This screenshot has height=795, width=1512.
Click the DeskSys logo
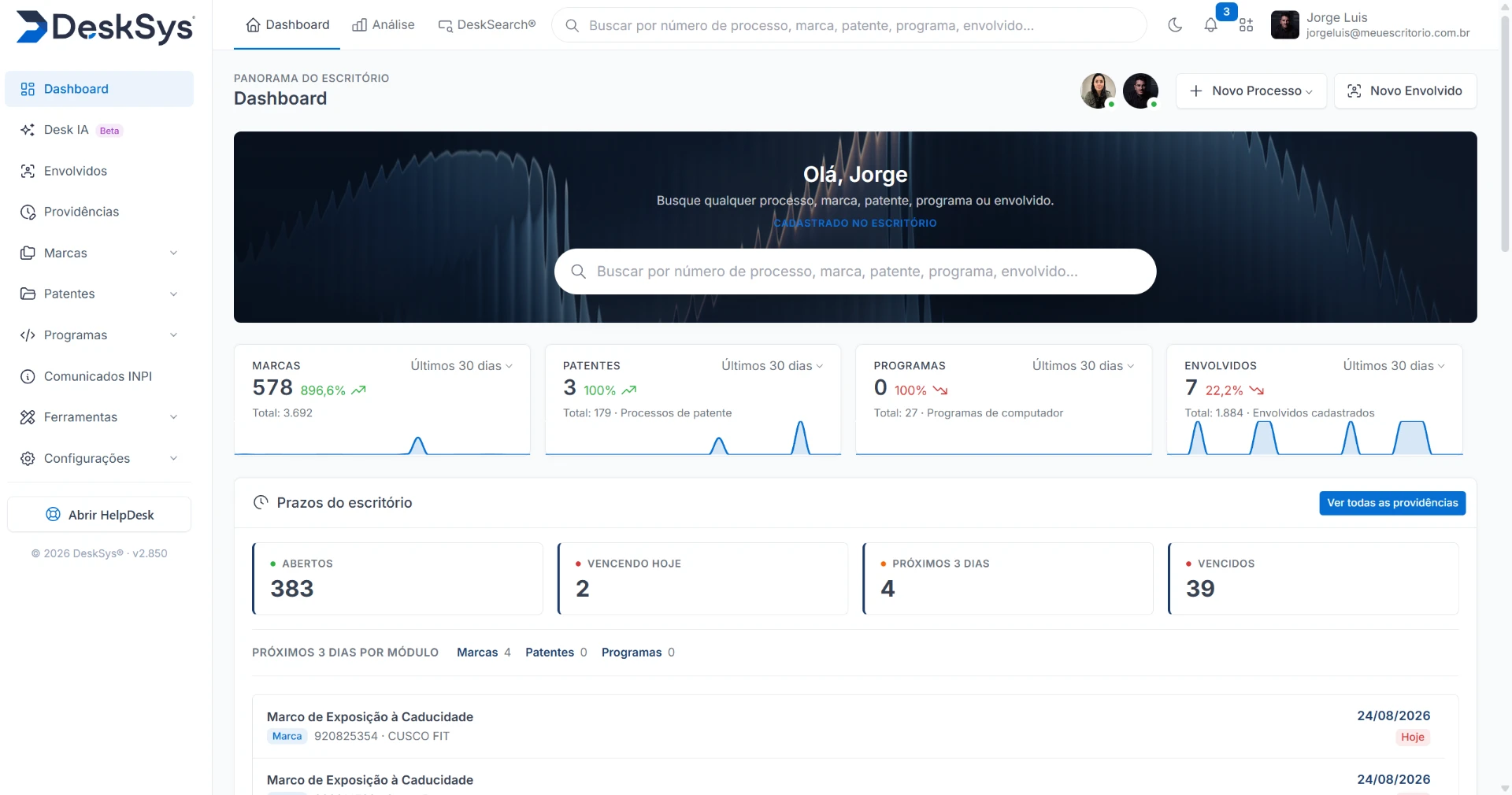pyautogui.click(x=105, y=27)
